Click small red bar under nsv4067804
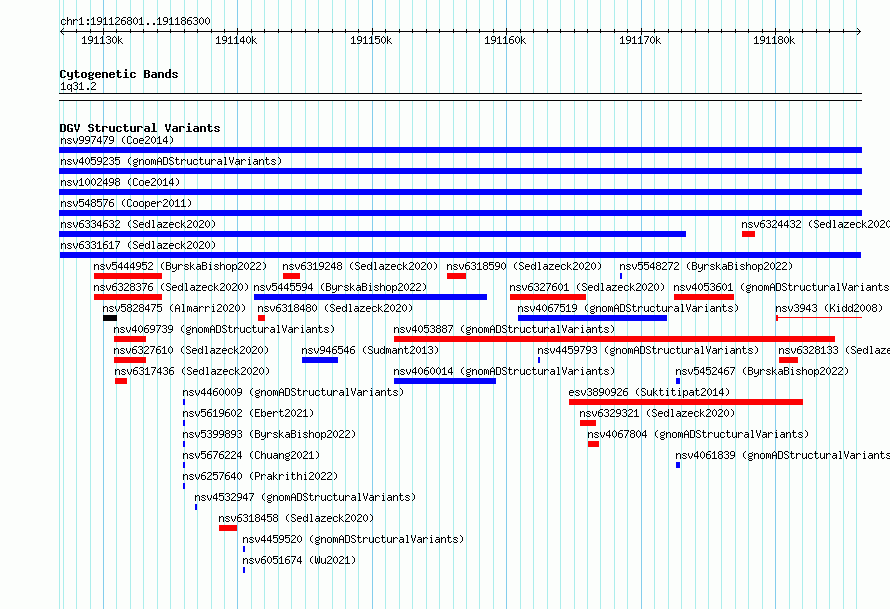This screenshot has width=890, height=609. pos(594,444)
